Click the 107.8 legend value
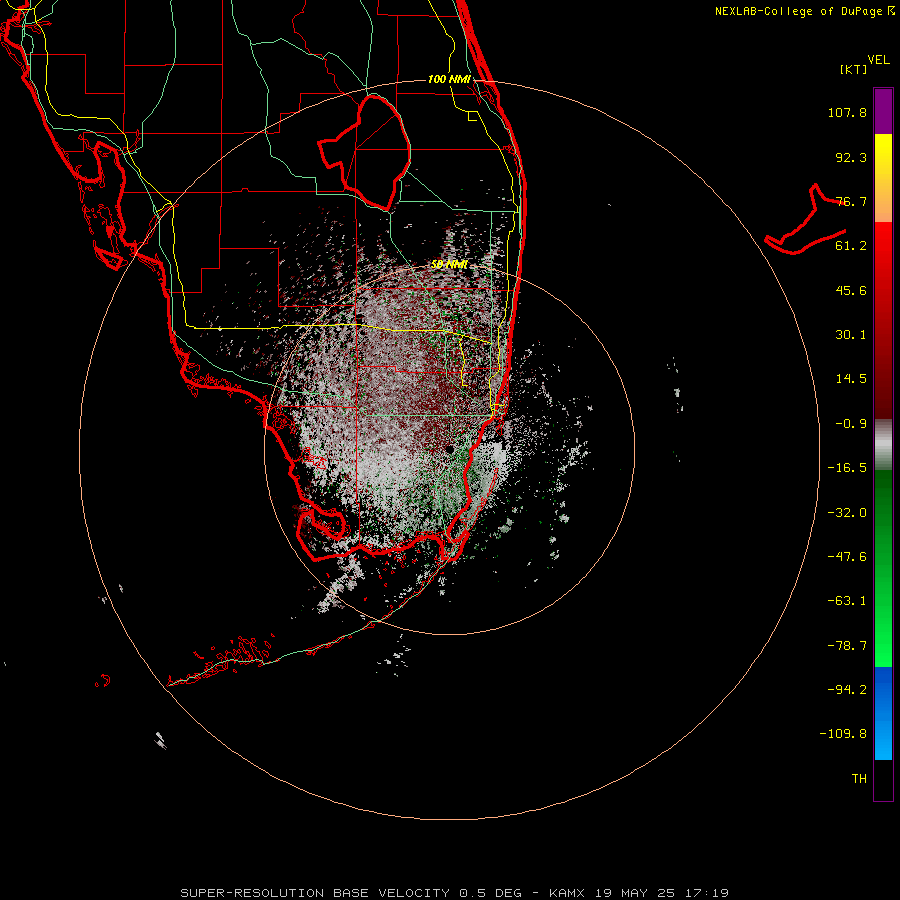 tap(847, 112)
